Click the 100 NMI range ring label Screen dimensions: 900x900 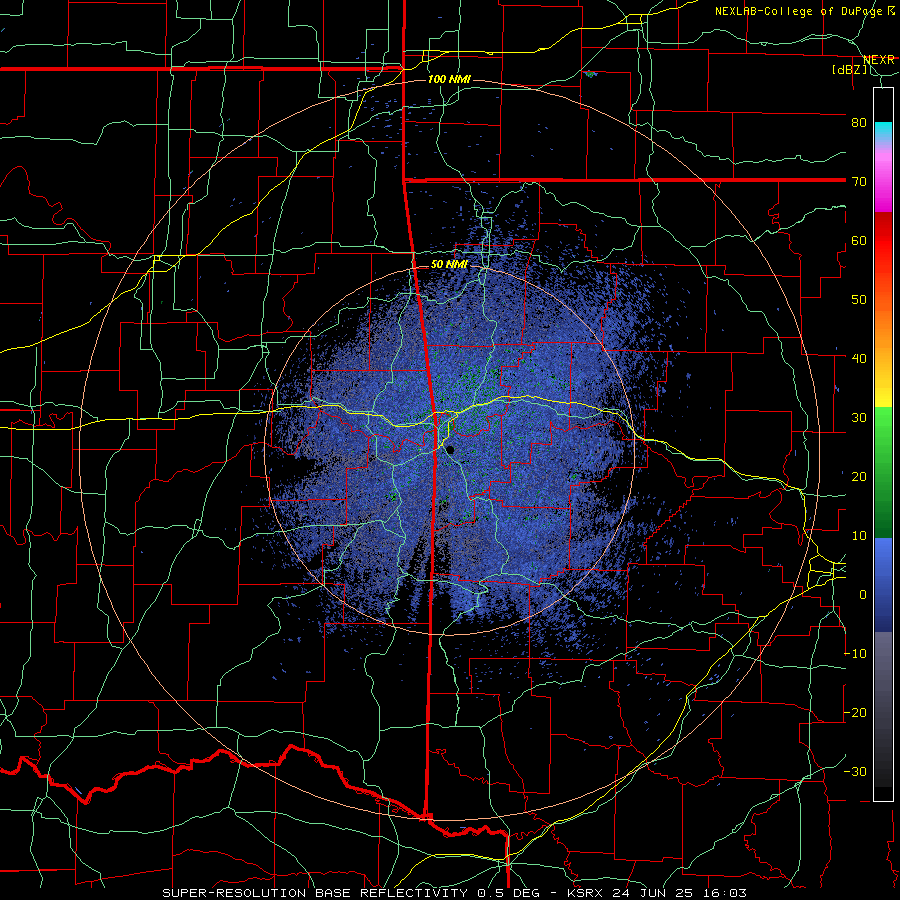click(449, 79)
